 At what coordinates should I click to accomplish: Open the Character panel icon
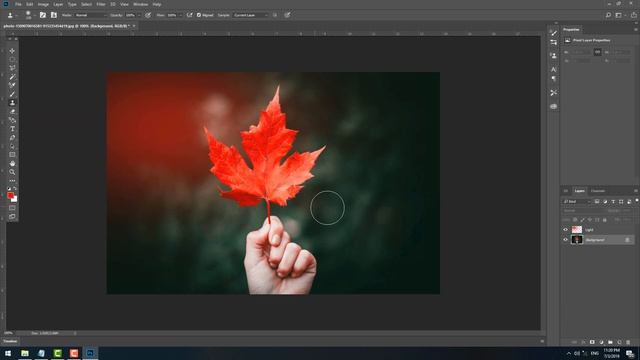[553, 69]
